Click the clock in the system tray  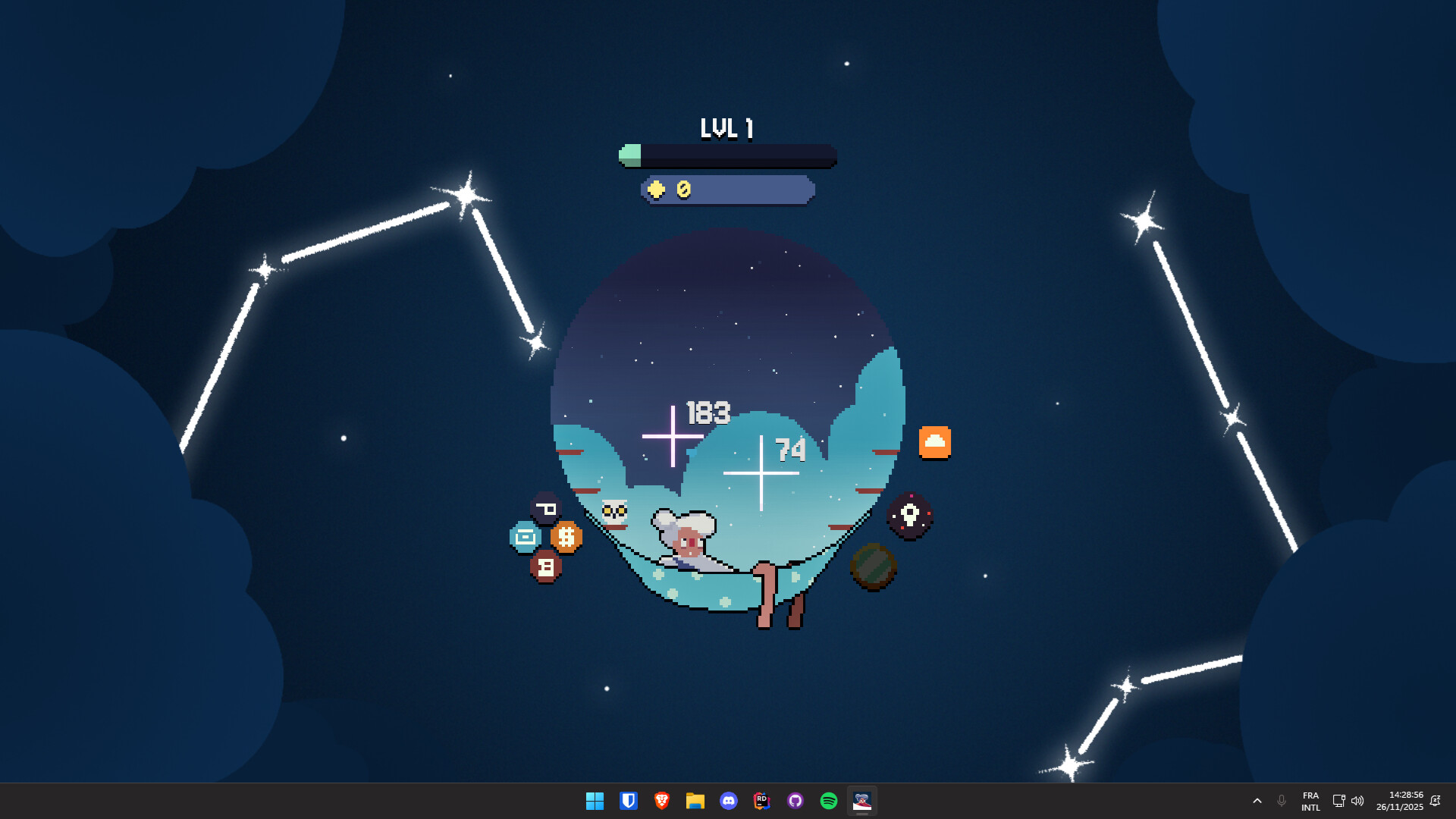(x=1399, y=801)
